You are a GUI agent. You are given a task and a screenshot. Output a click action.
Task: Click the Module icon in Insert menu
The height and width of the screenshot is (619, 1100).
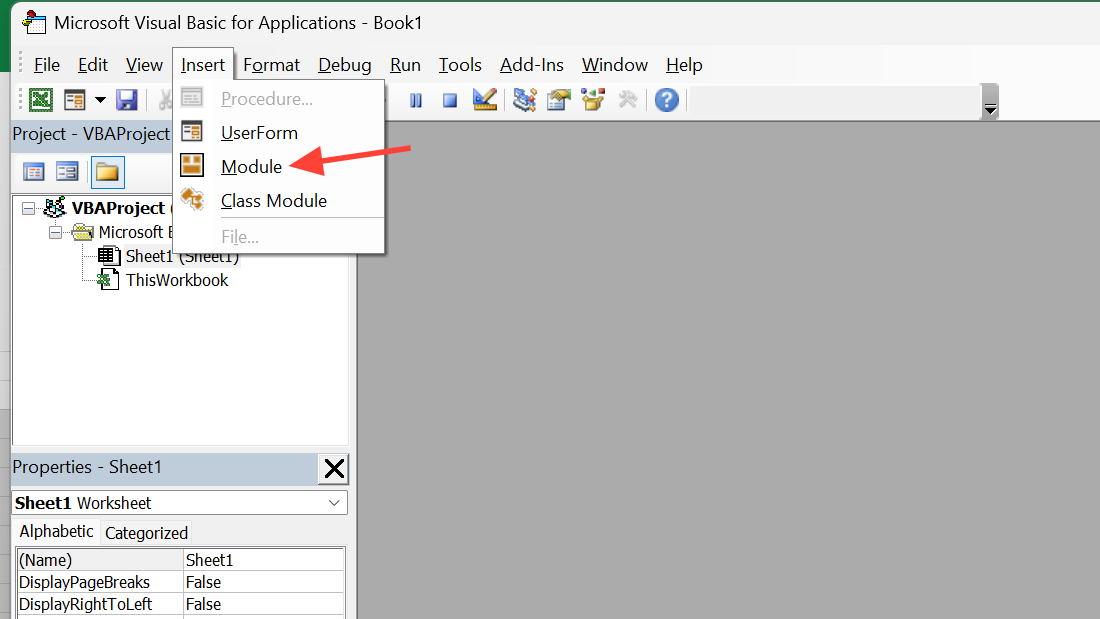click(x=192, y=166)
